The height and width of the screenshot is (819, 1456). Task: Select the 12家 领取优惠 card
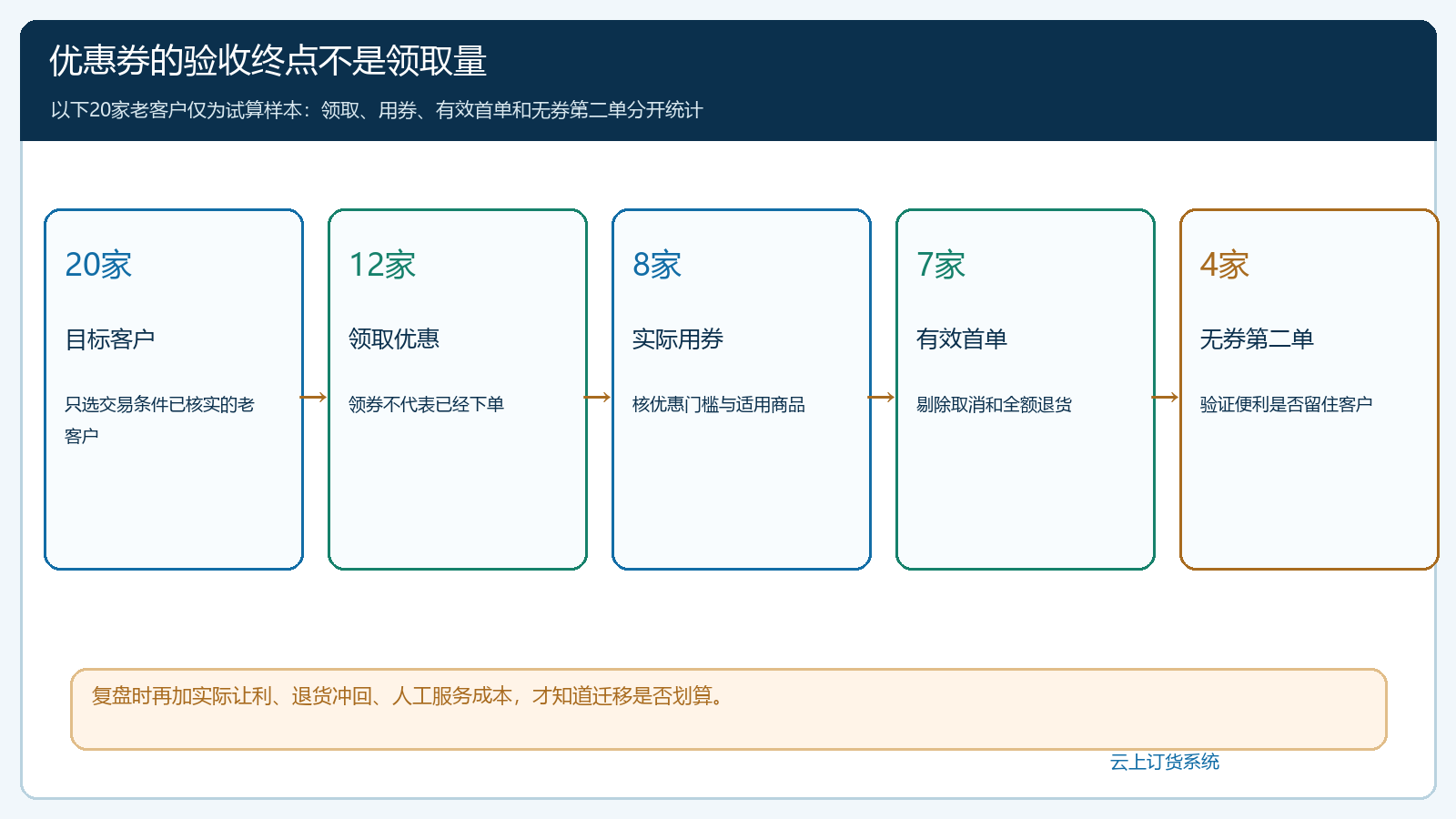point(458,389)
